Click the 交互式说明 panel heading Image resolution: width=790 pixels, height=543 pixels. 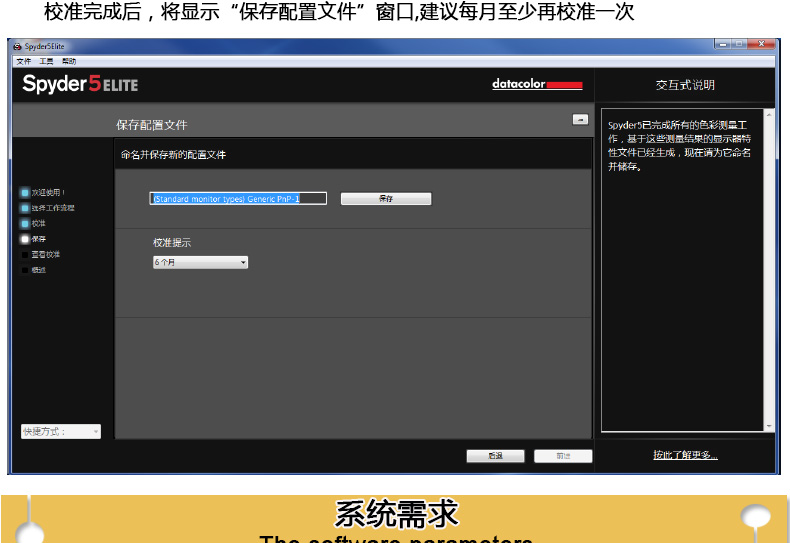click(685, 85)
